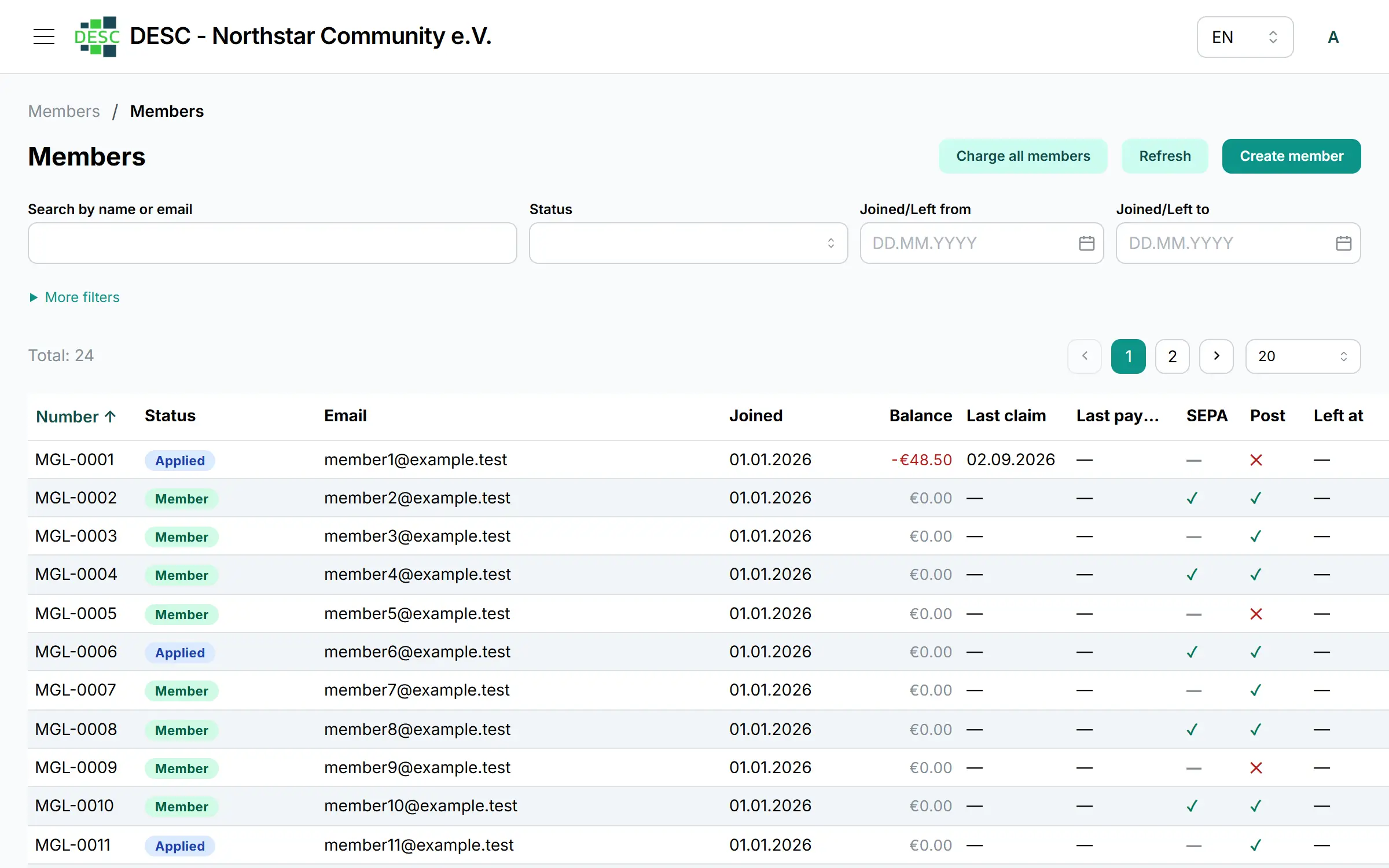Click Post checkmark for MGL-0011

1255,845
